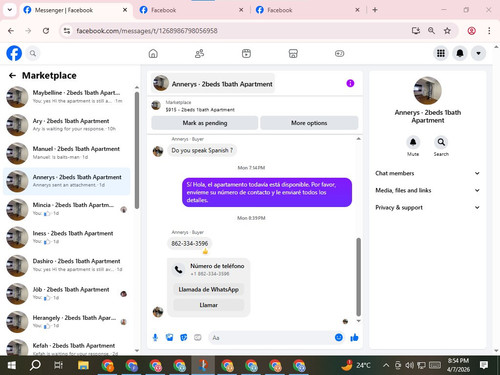Click the Llamar button
500x375 pixels.
[x=209, y=305]
